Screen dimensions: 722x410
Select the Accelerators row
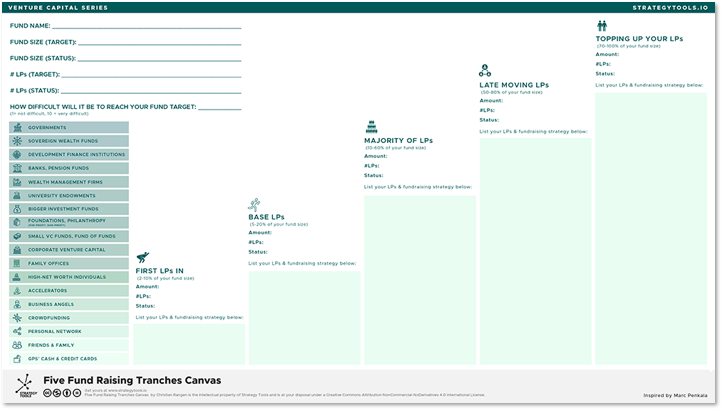[69, 290]
